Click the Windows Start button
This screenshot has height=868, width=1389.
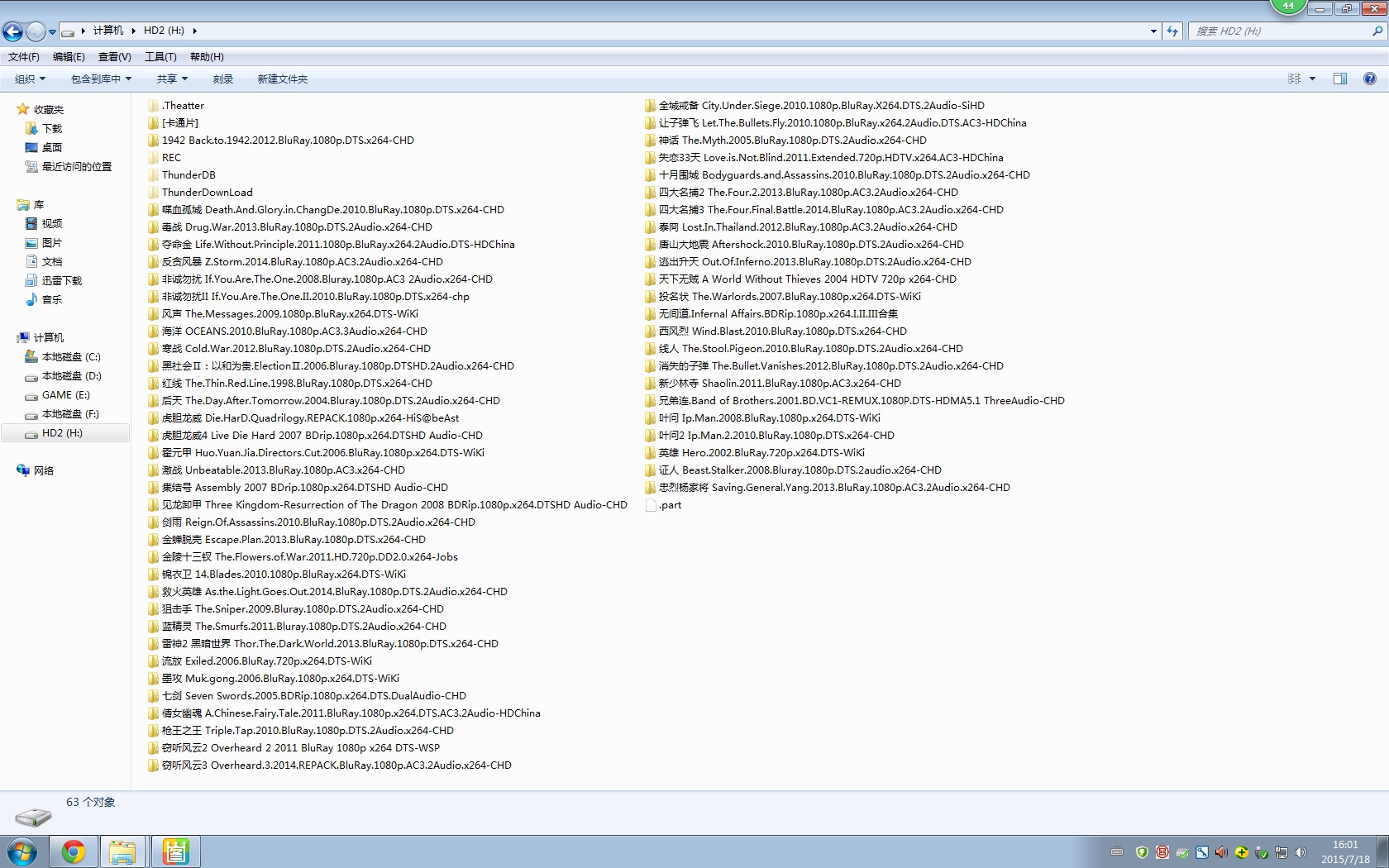click(x=22, y=851)
